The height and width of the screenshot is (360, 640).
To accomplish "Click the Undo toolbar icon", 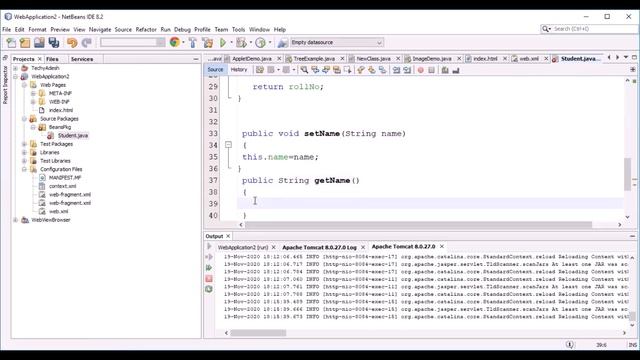I will (x=72, y=42).
